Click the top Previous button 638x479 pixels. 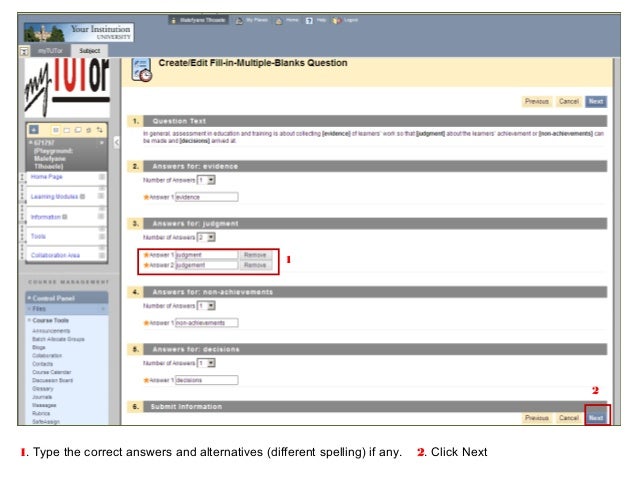click(x=537, y=101)
